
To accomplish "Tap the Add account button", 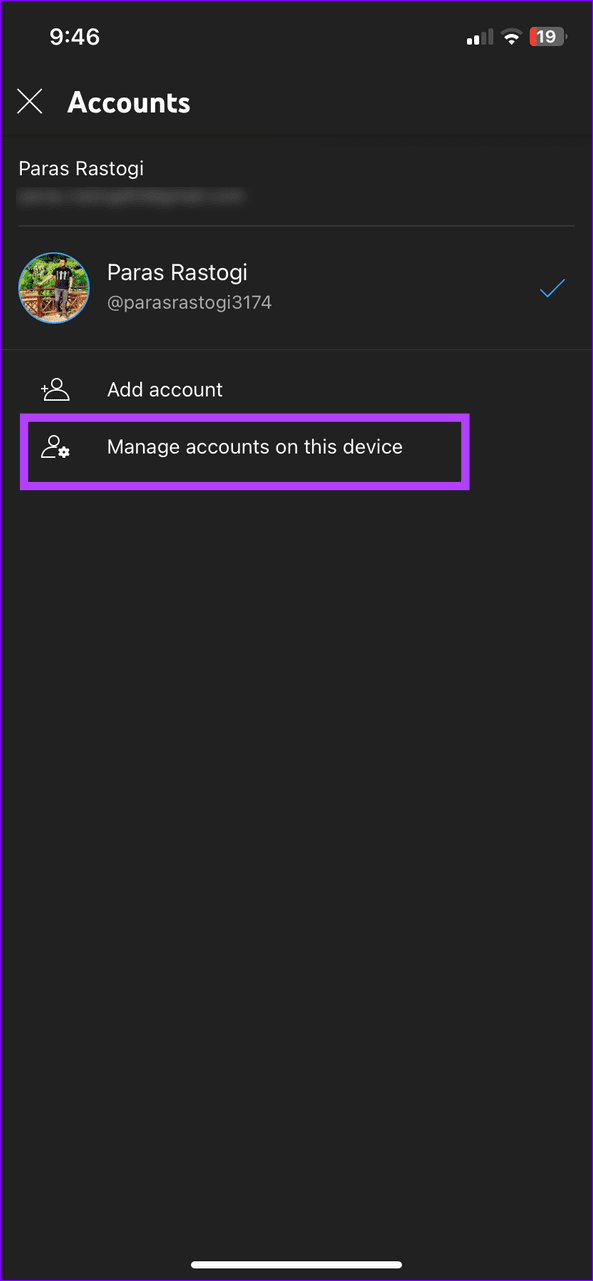I will coord(165,389).
